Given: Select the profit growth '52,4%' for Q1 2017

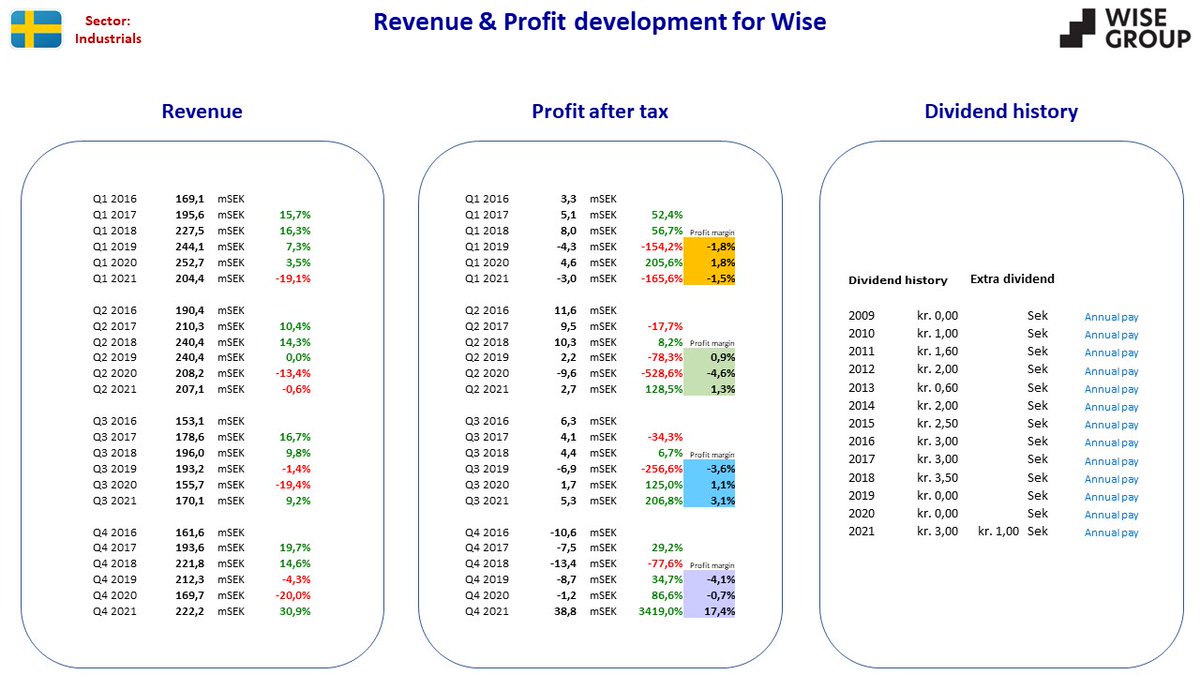Looking at the screenshot, I should pyautogui.click(x=667, y=215).
